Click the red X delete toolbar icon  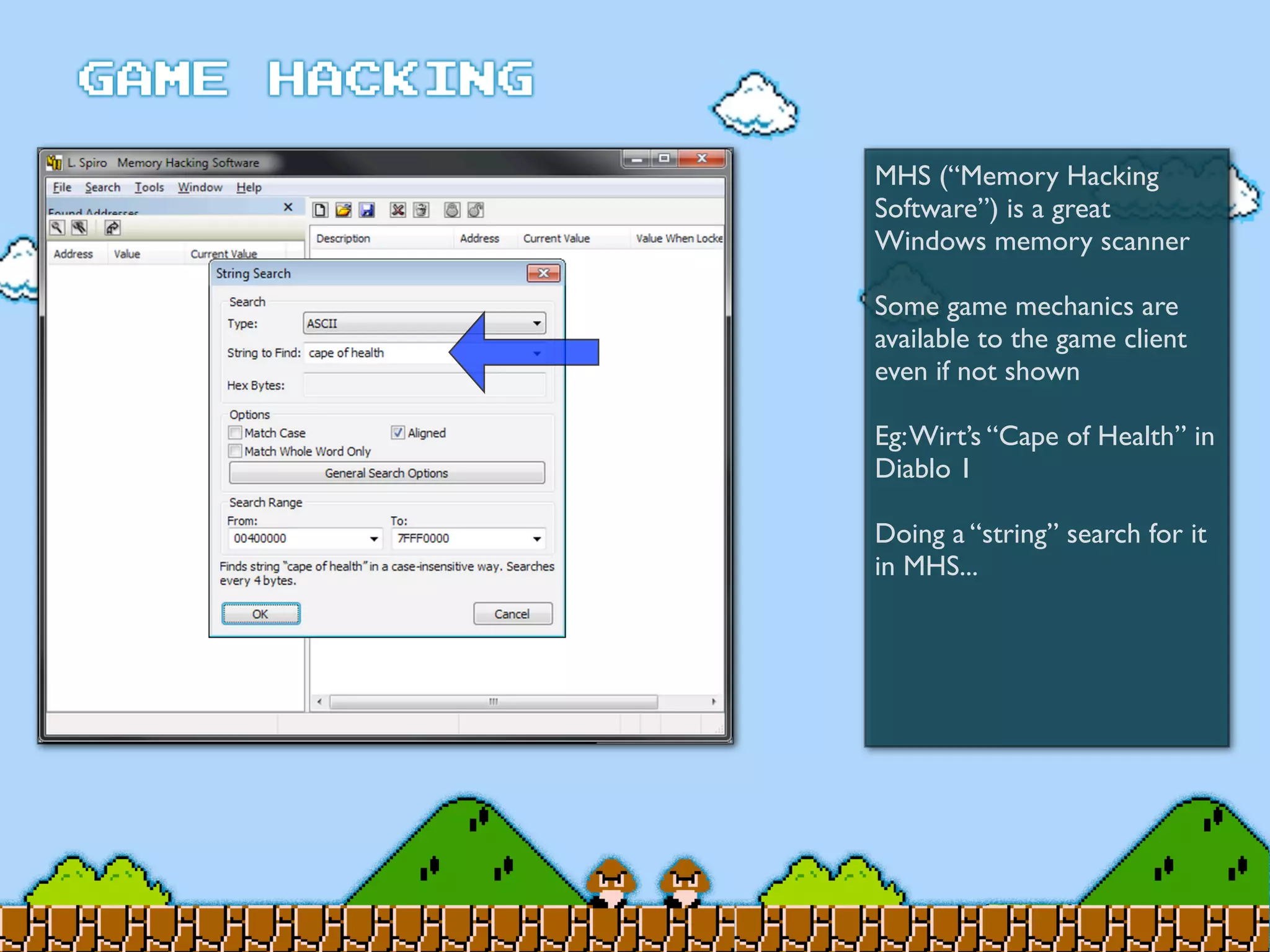click(397, 210)
